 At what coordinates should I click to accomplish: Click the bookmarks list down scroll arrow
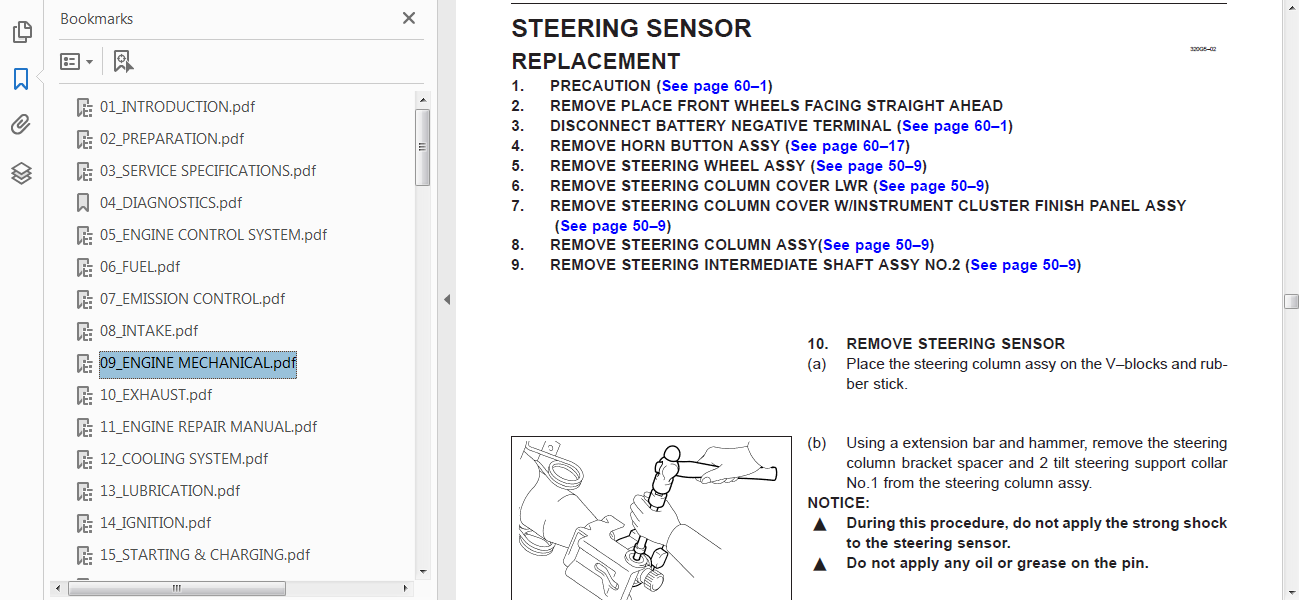pyautogui.click(x=423, y=571)
